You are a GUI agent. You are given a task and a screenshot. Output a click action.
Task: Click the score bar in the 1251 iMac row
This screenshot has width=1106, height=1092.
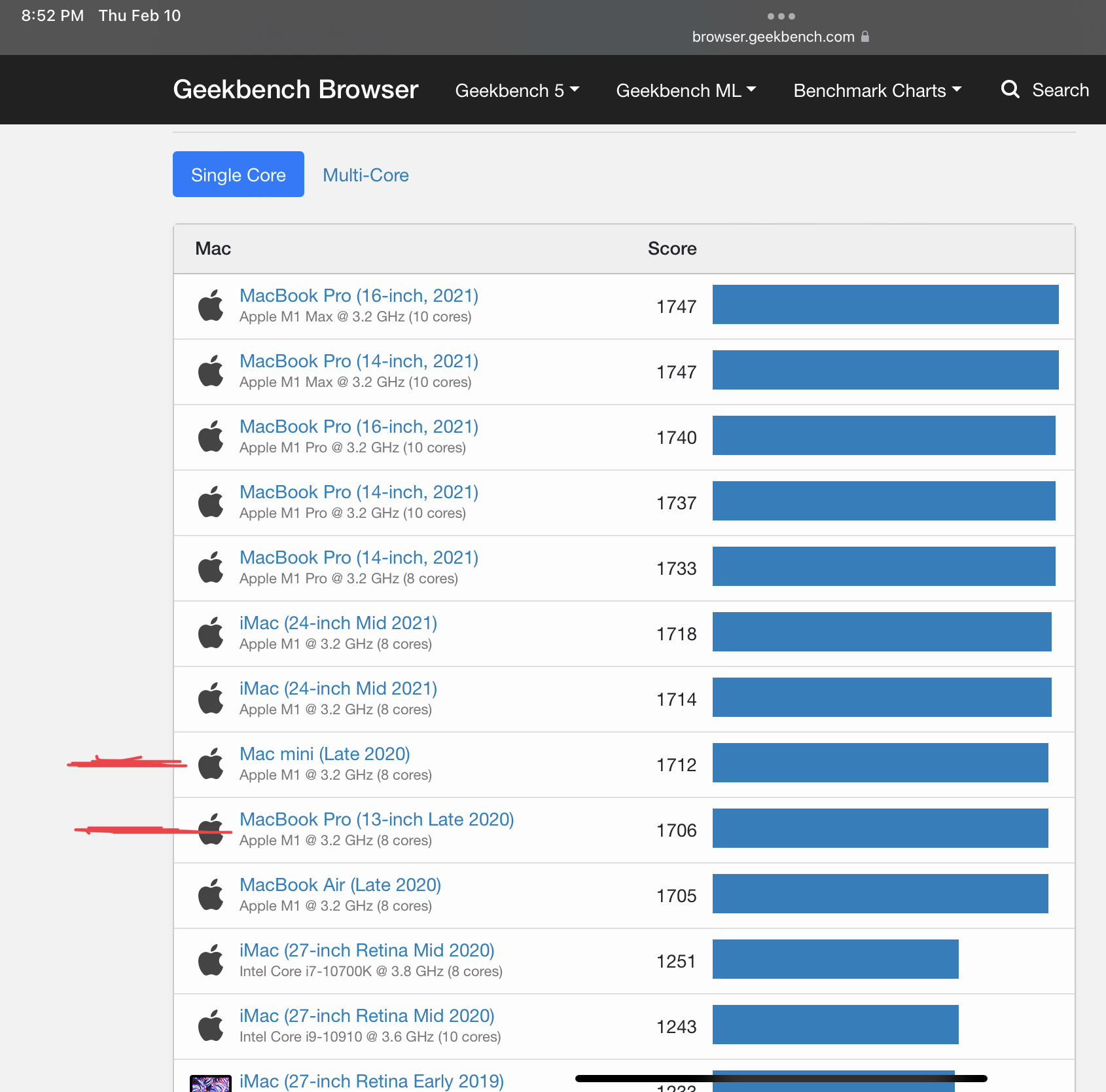[836, 959]
